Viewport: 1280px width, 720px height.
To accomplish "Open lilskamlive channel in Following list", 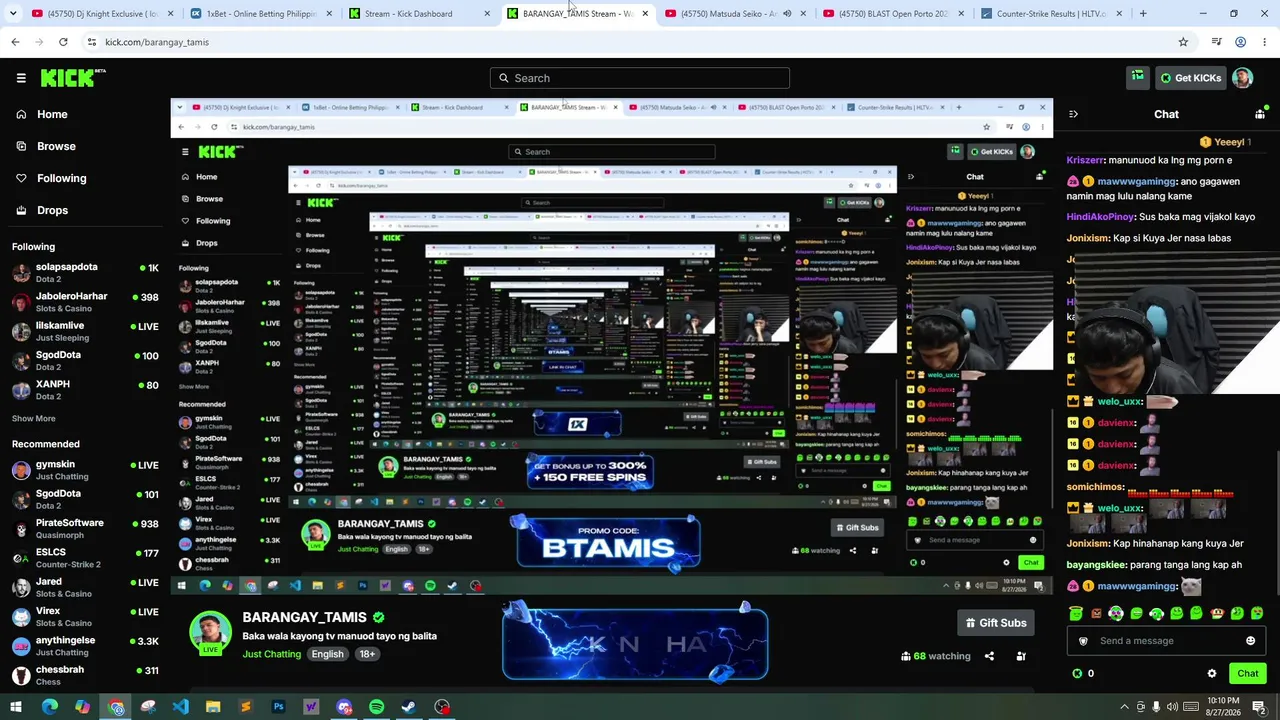I will click(85, 331).
